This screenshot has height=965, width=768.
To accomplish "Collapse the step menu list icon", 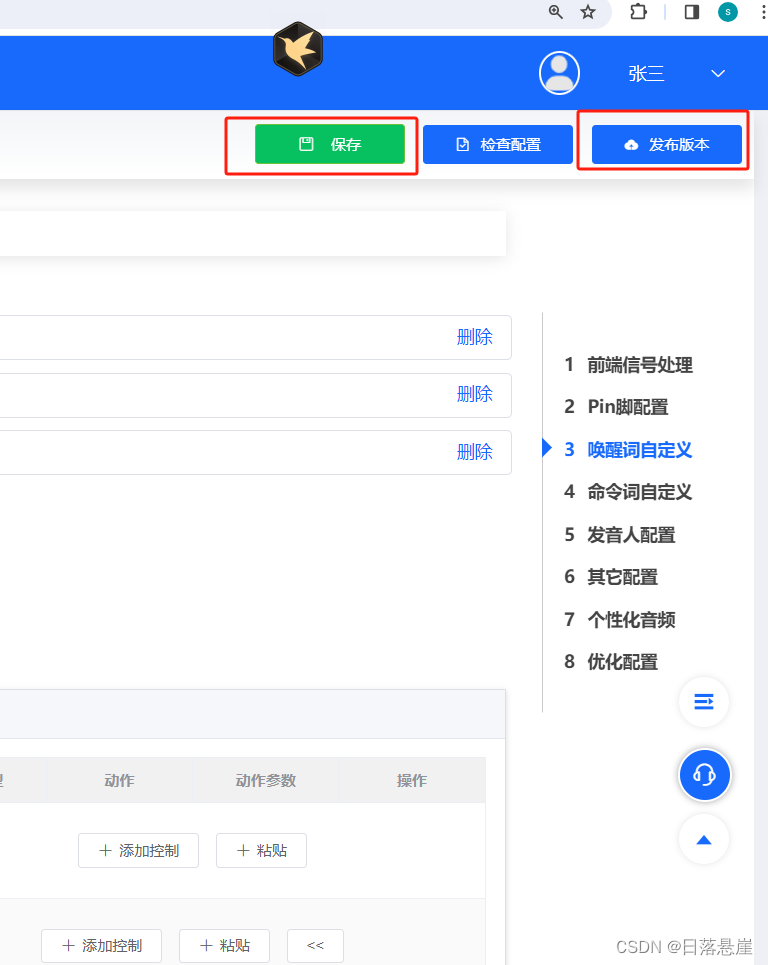I will [x=703, y=702].
